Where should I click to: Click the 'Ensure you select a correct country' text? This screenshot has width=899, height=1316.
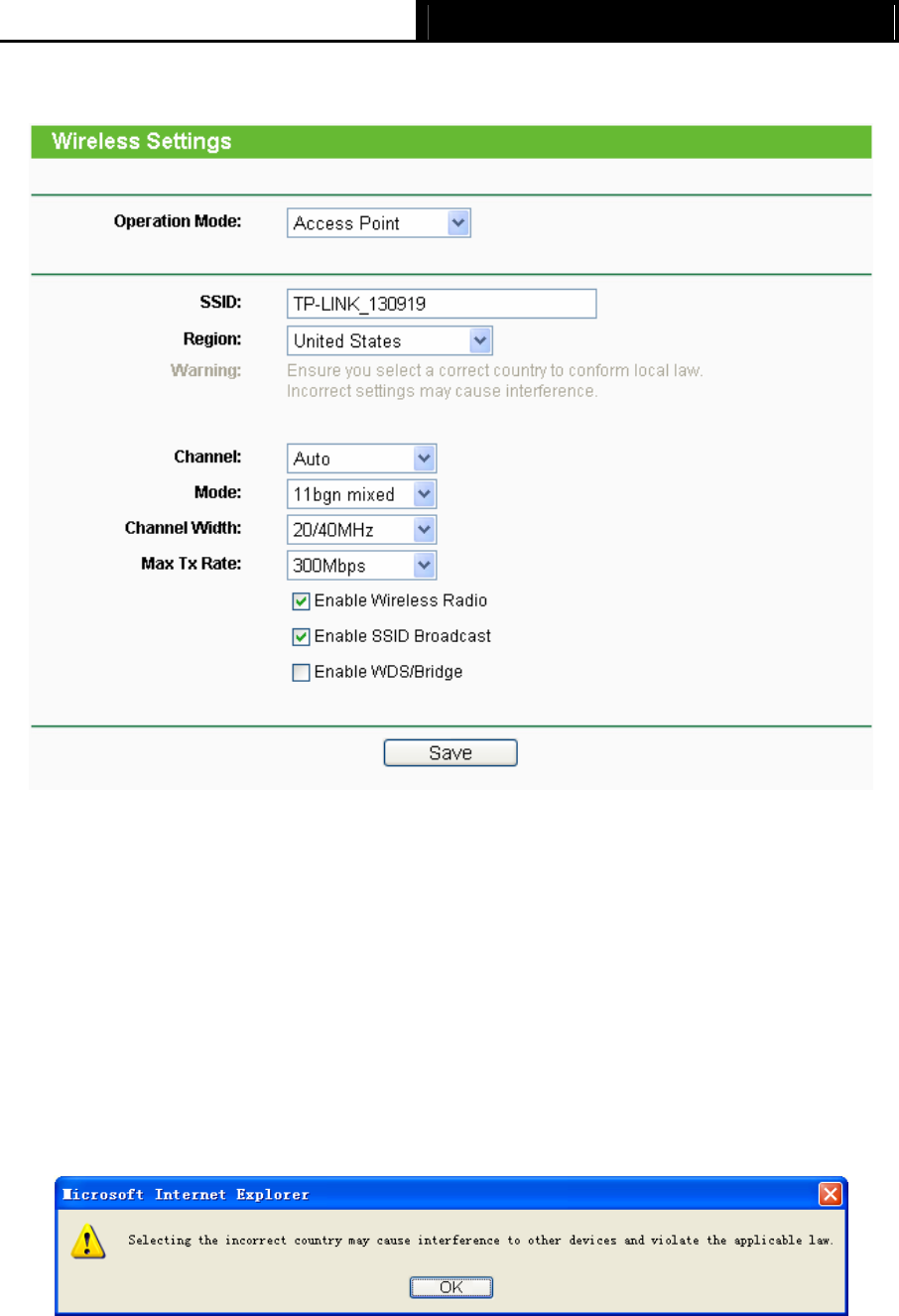(x=495, y=370)
